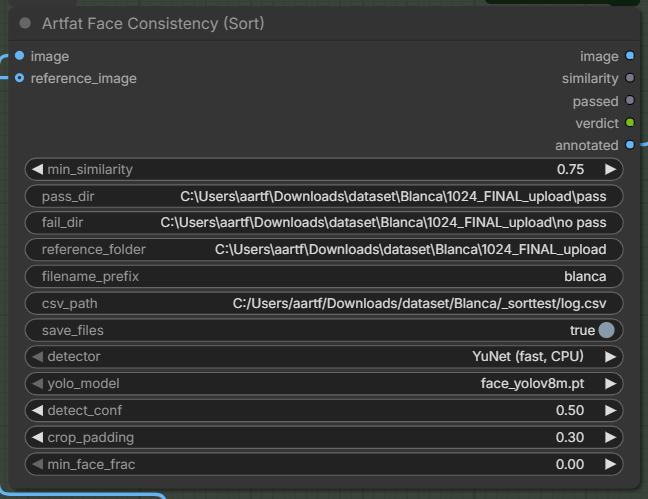648x499 pixels.
Task: Click the green verdict output socket
Action: (630, 123)
